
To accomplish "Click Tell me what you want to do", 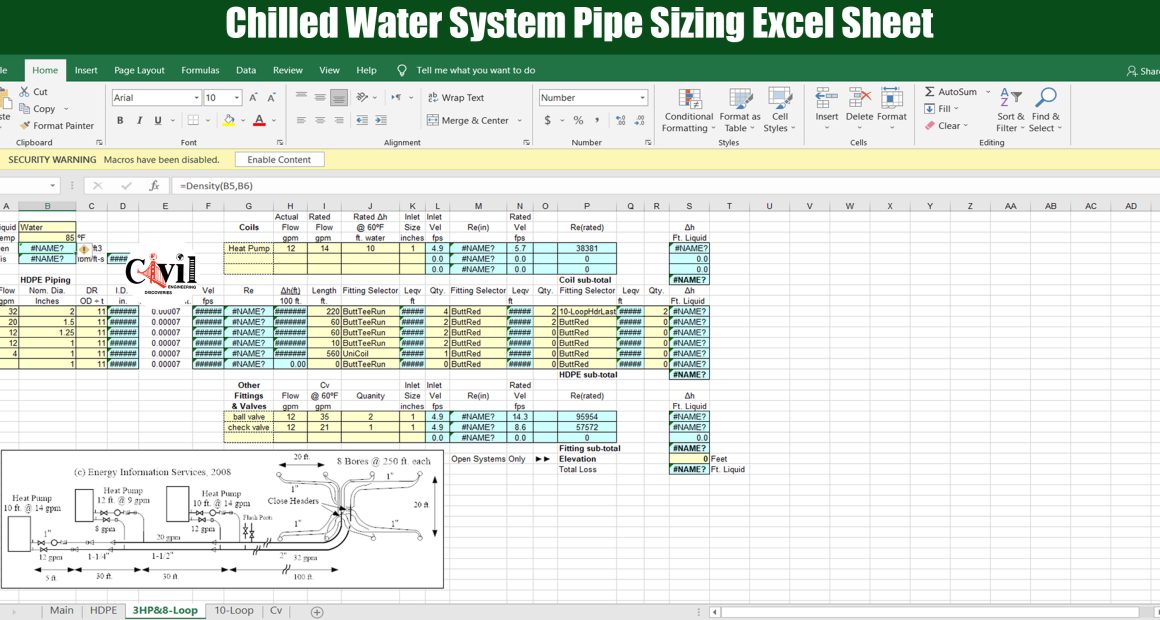I will tap(476, 70).
